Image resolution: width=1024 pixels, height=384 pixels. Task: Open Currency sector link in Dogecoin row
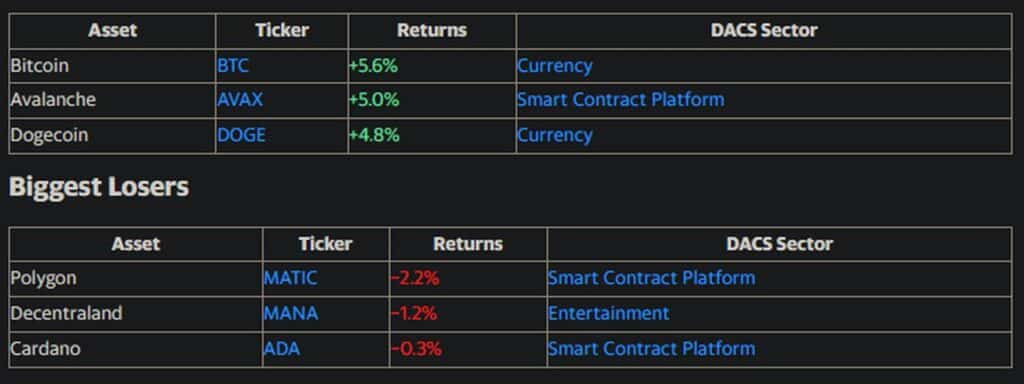click(554, 135)
